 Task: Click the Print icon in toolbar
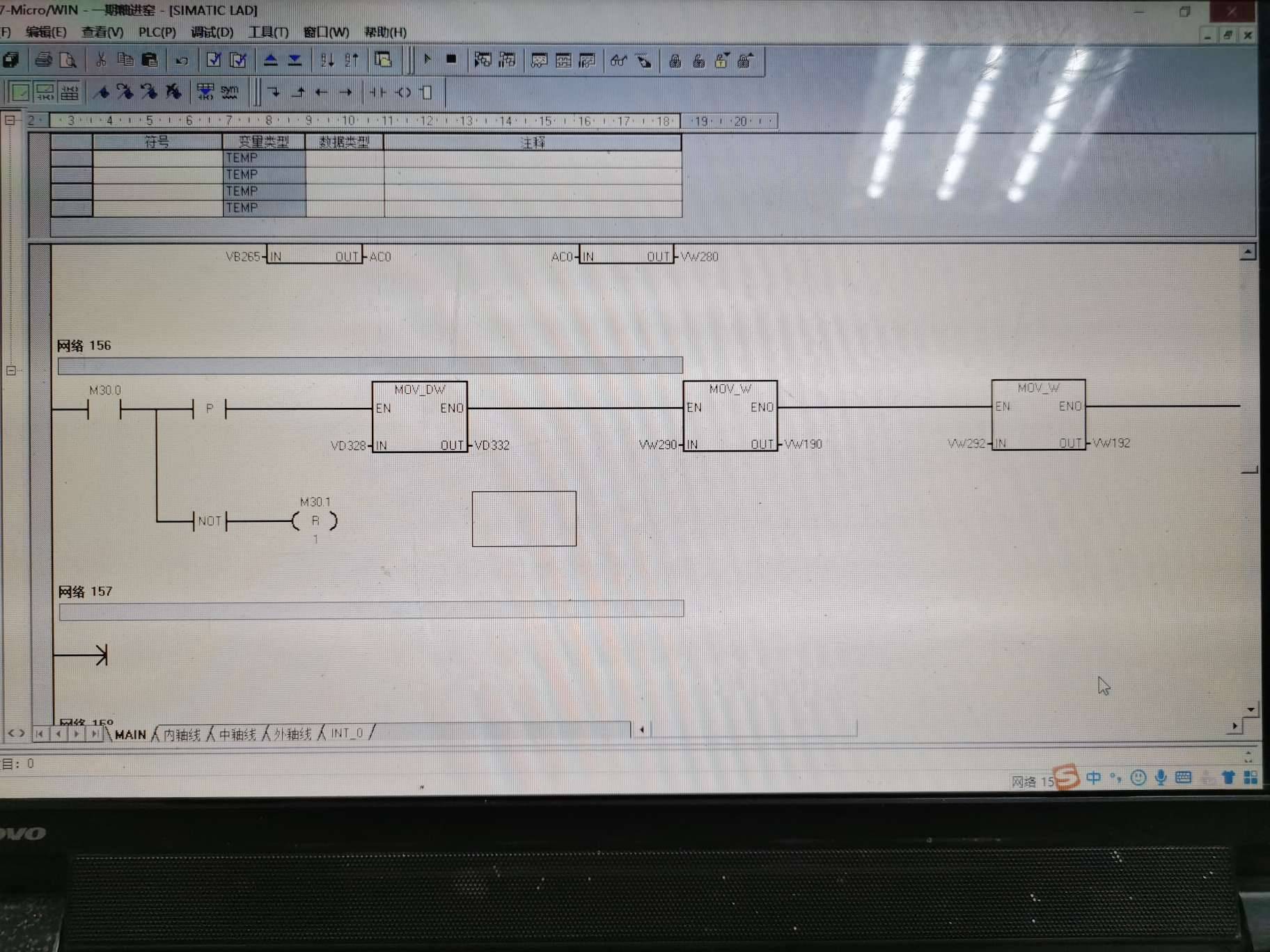click(x=43, y=60)
